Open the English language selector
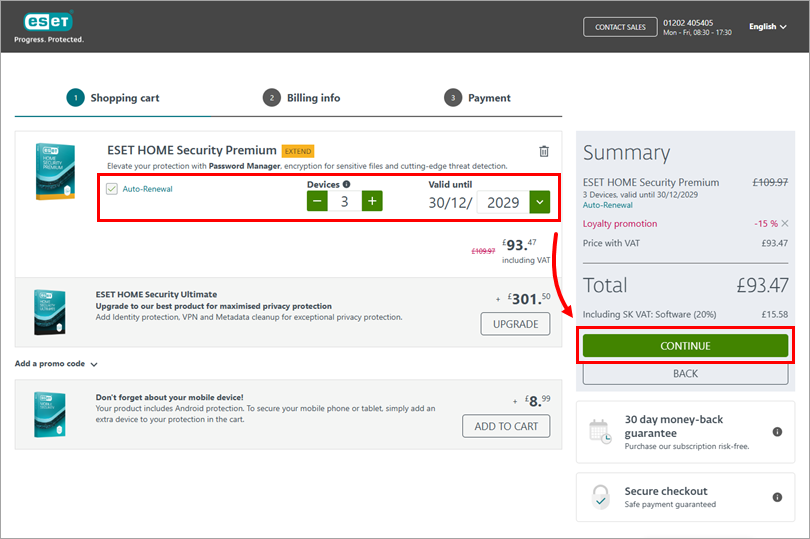Image resolution: width=810 pixels, height=539 pixels. pyautogui.click(x=768, y=26)
